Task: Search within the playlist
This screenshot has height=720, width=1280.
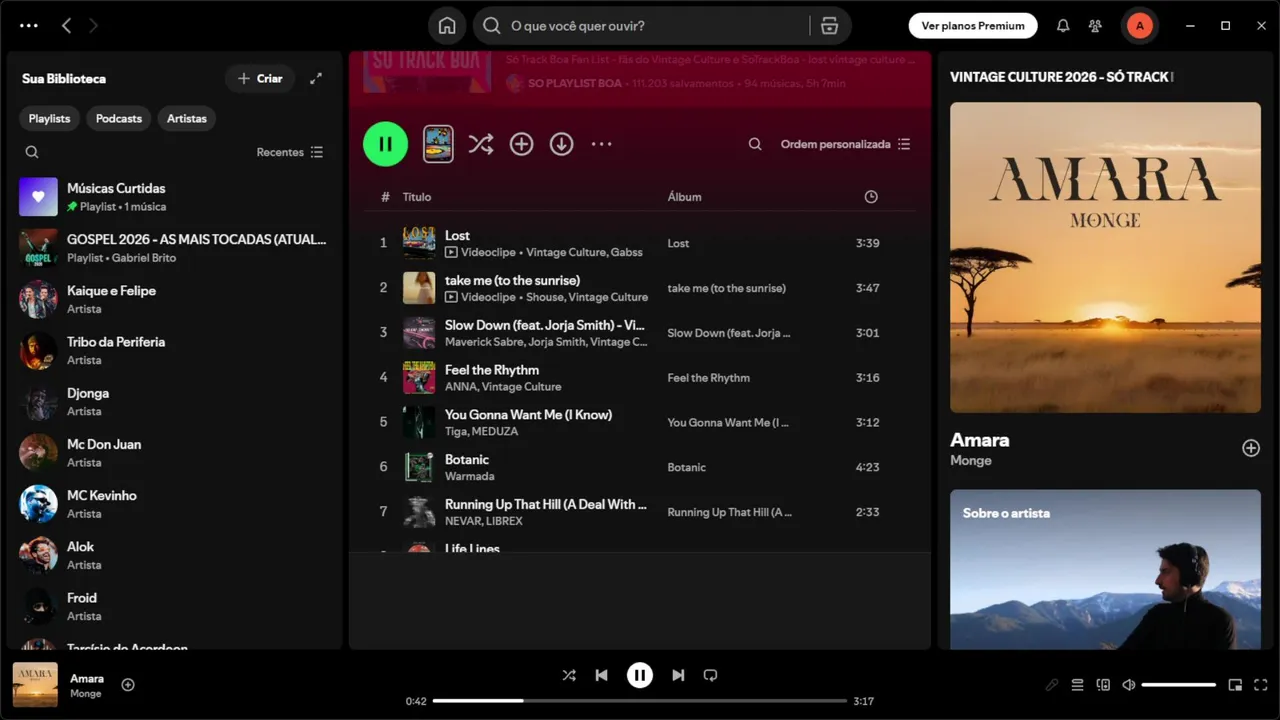Action: (x=755, y=144)
